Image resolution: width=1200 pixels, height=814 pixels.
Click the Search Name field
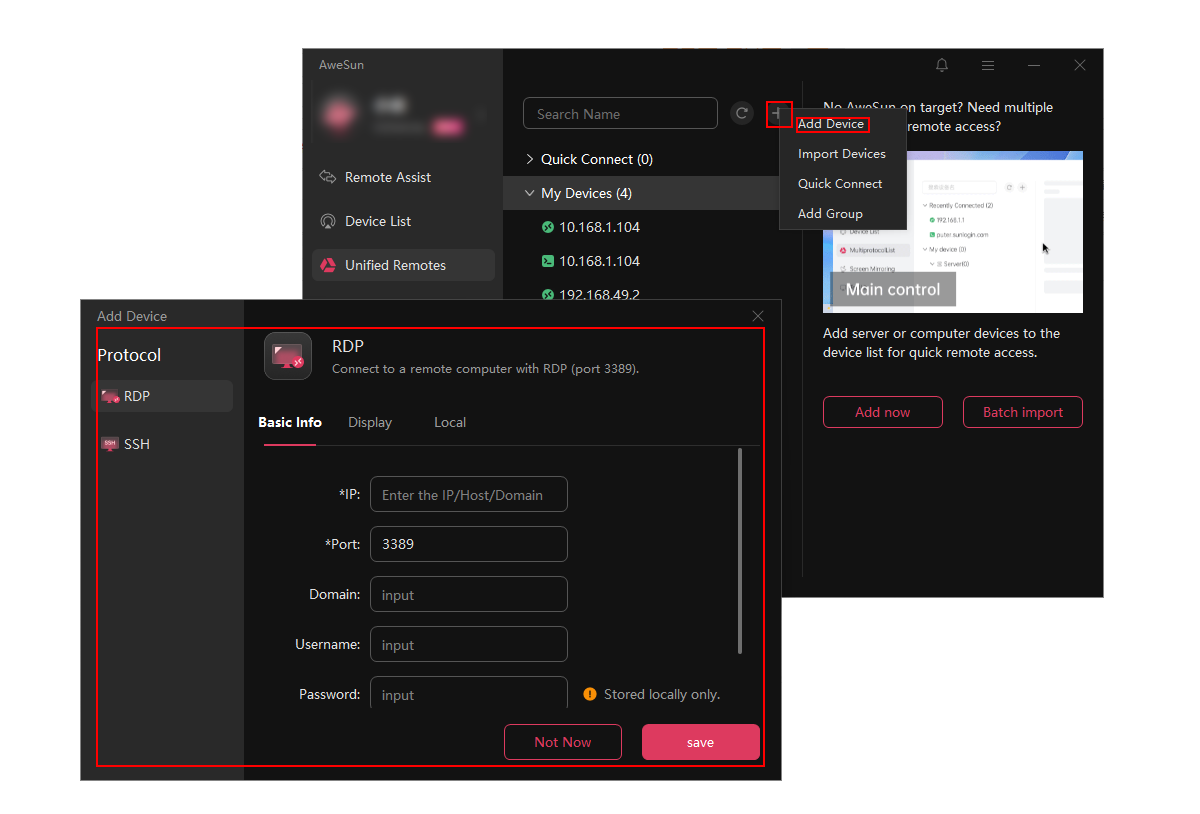pyautogui.click(x=620, y=113)
